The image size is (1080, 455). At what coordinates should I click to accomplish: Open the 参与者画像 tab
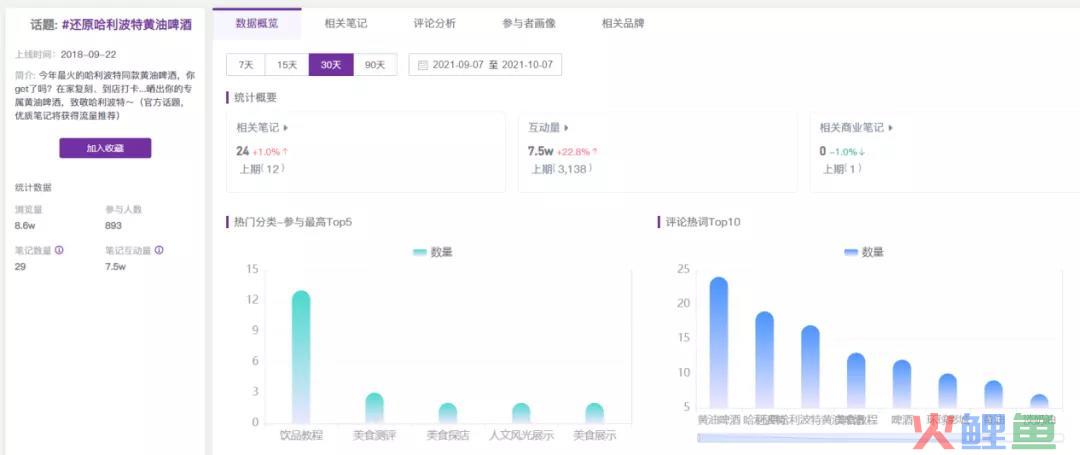[529, 23]
